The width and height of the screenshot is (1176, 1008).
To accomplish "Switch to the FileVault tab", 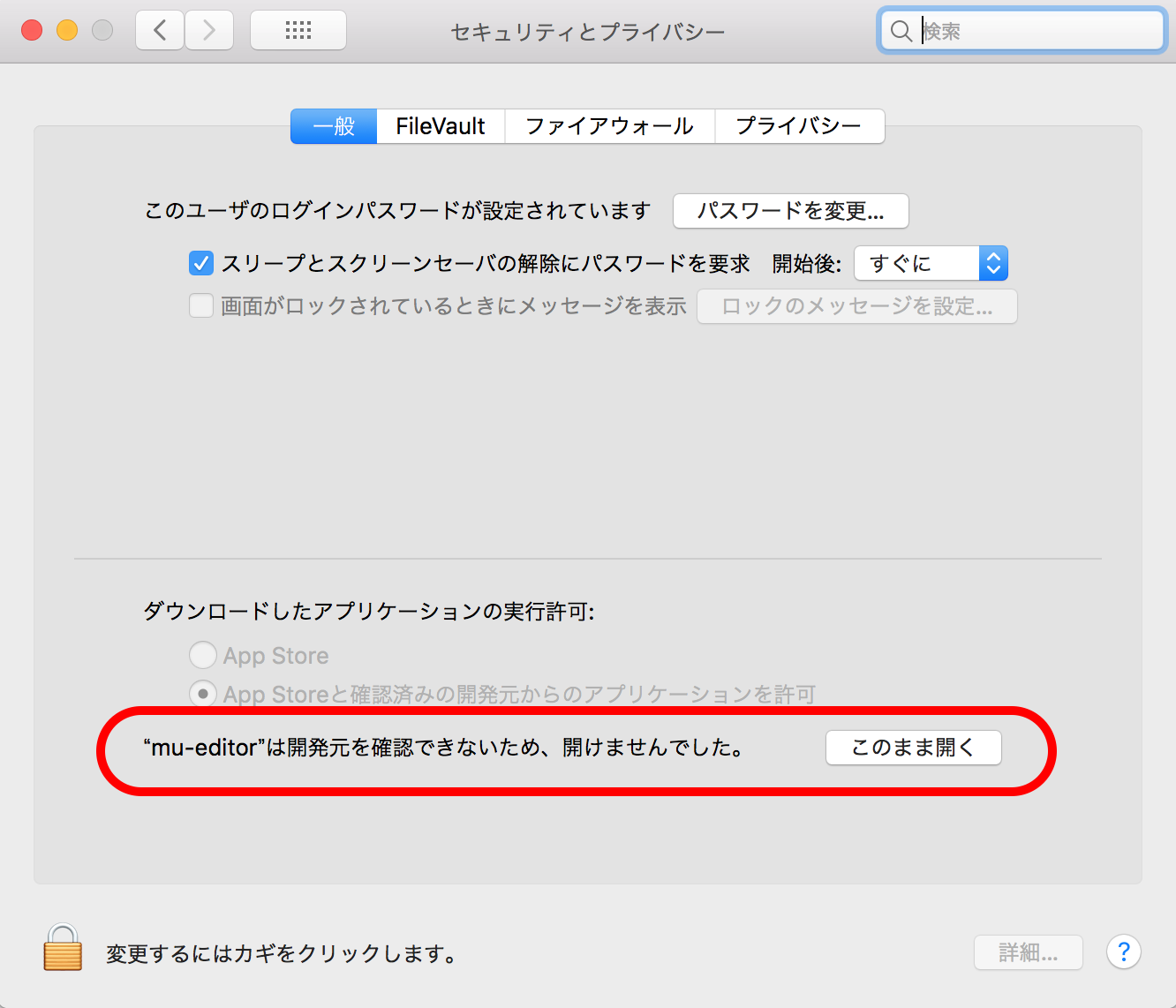I will 440,126.
